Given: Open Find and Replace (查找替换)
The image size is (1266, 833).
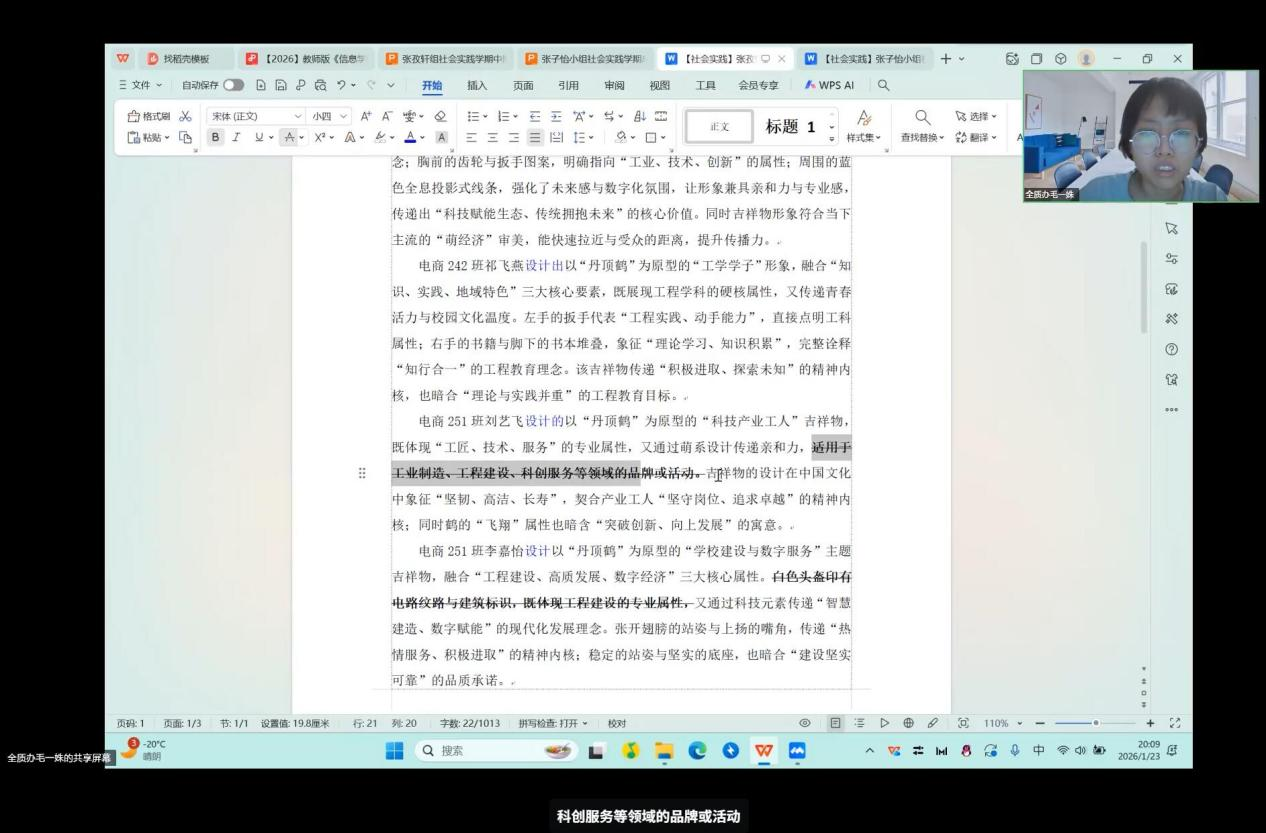Looking at the screenshot, I should pos(923,127).
